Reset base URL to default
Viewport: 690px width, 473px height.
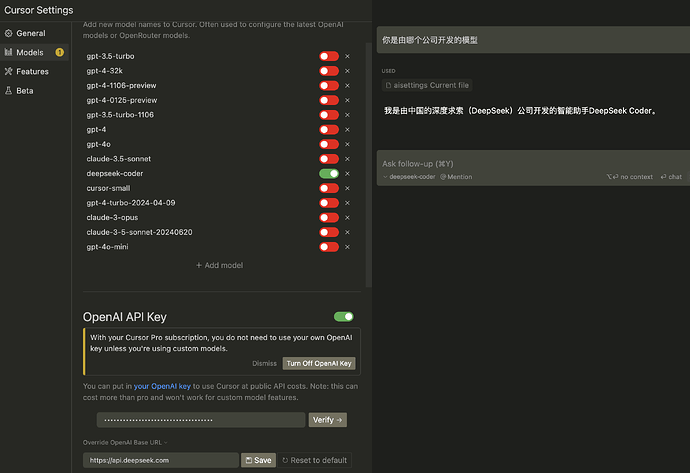pos(314,460)
